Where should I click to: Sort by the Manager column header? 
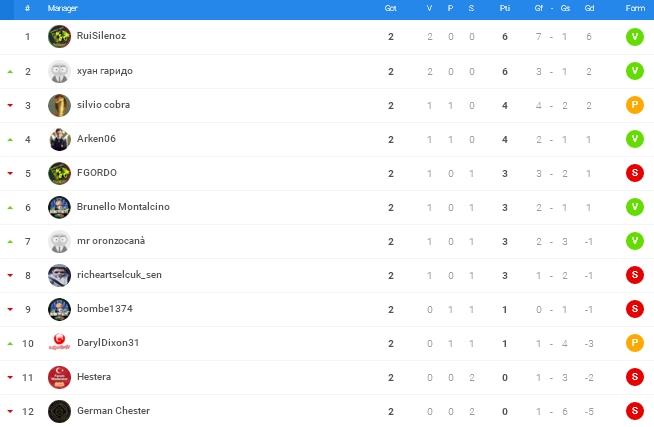[x=63, y=8]
